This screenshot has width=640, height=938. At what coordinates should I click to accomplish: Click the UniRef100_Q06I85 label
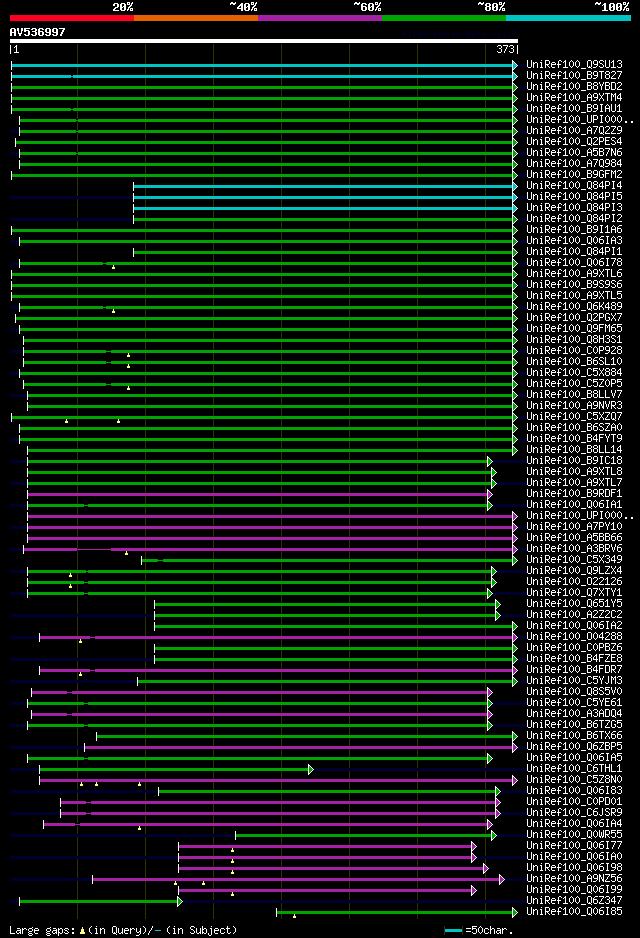pos(574,912)
